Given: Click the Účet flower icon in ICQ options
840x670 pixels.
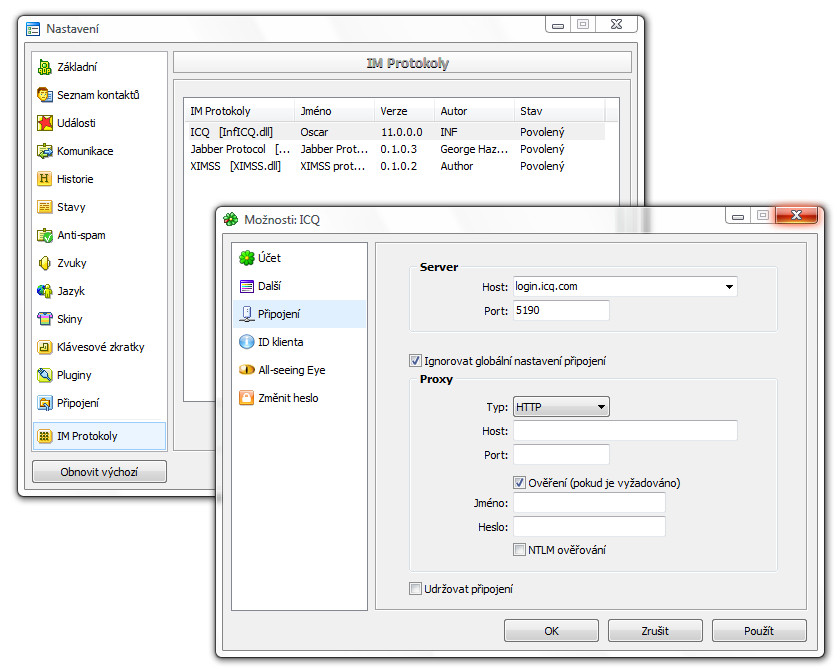Looking at the screenshot, I should [246, 258].
